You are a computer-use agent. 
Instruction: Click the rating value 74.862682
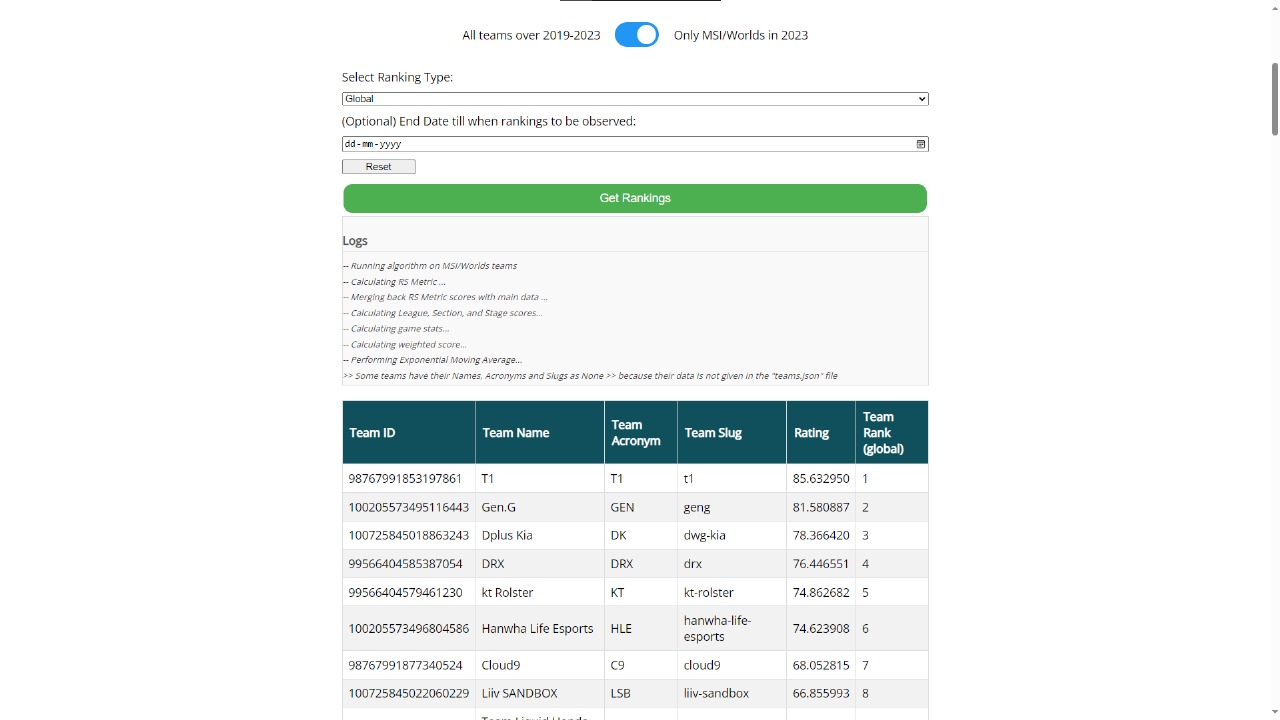tap(821, 592)
